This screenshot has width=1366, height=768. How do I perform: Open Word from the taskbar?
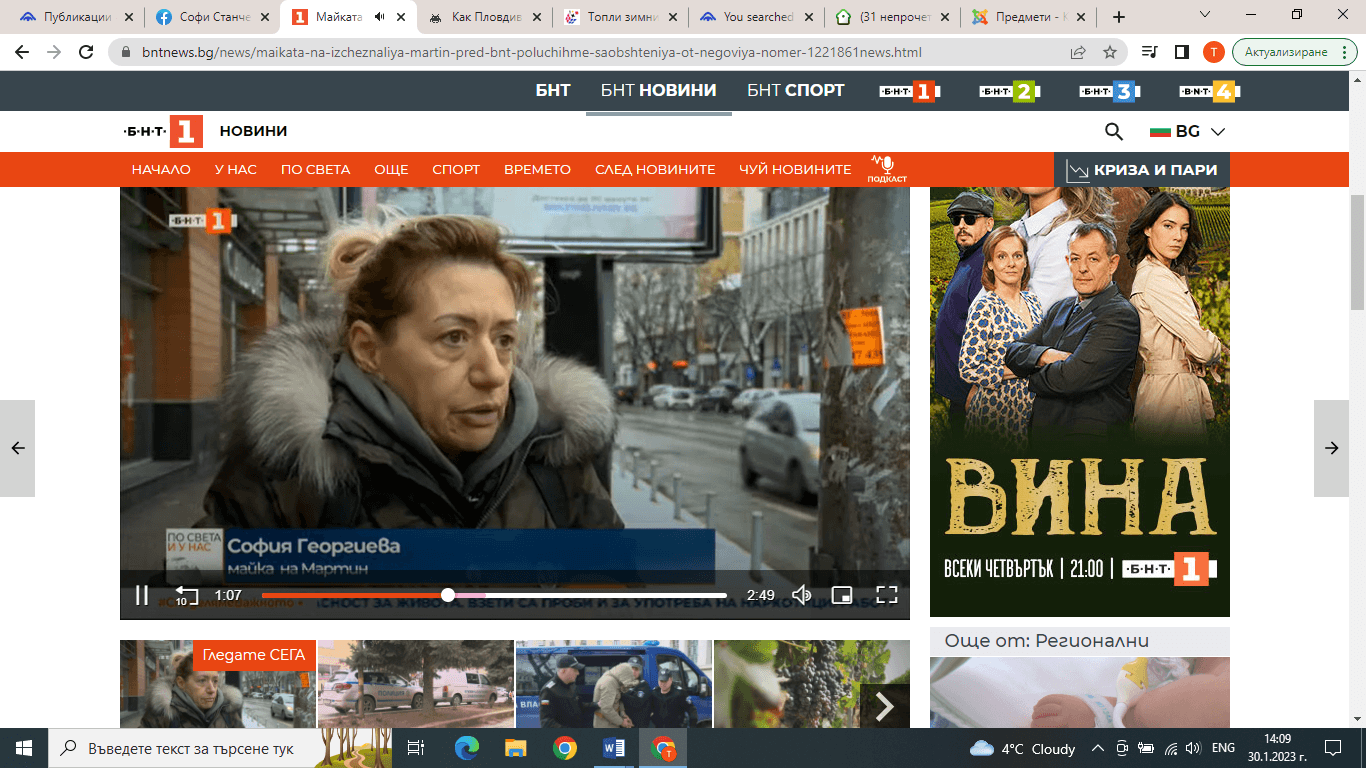pyautogui.click(x=614, y=748)
